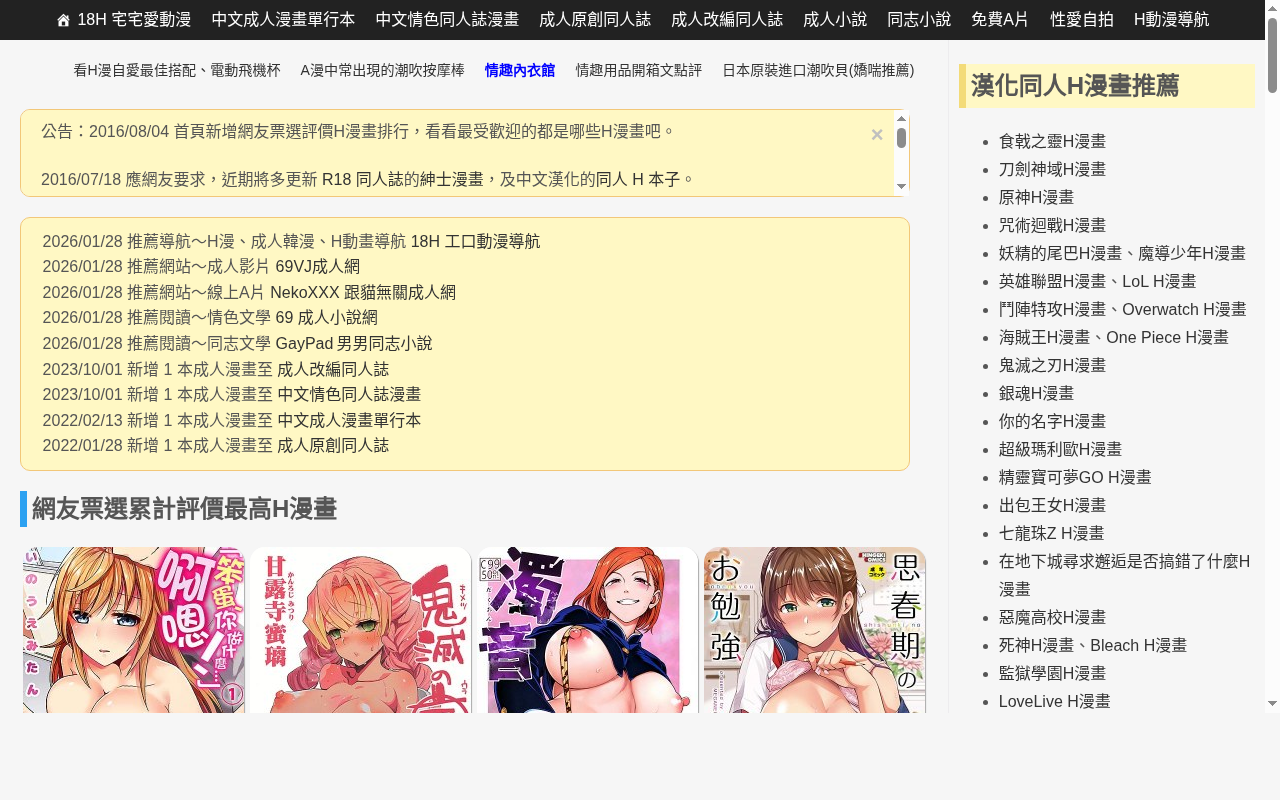Select the highlighted 情趣內衣館 tab
The image size is (1280, 800).
520,70
